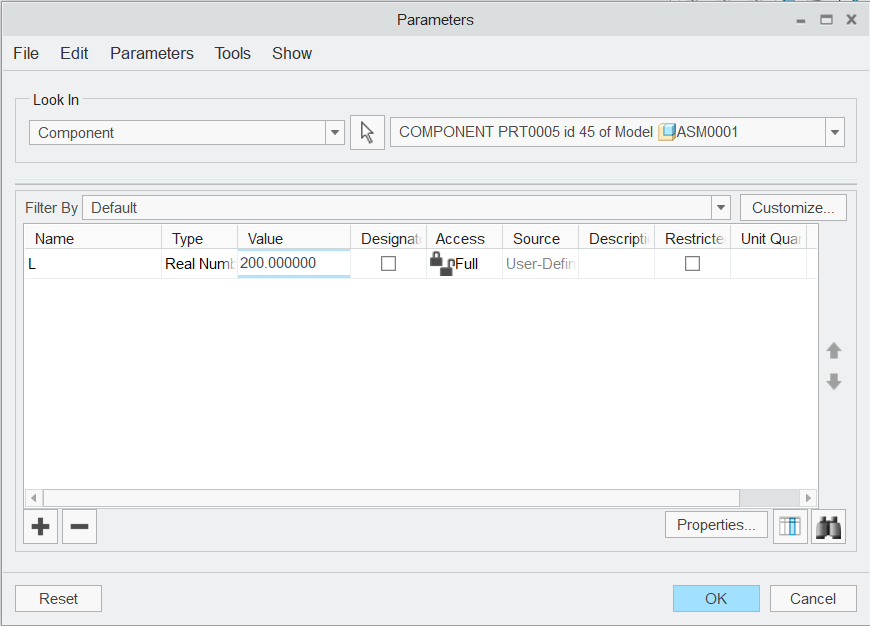Open the Tools menu
870x626 pixels.
click(232, 53)
